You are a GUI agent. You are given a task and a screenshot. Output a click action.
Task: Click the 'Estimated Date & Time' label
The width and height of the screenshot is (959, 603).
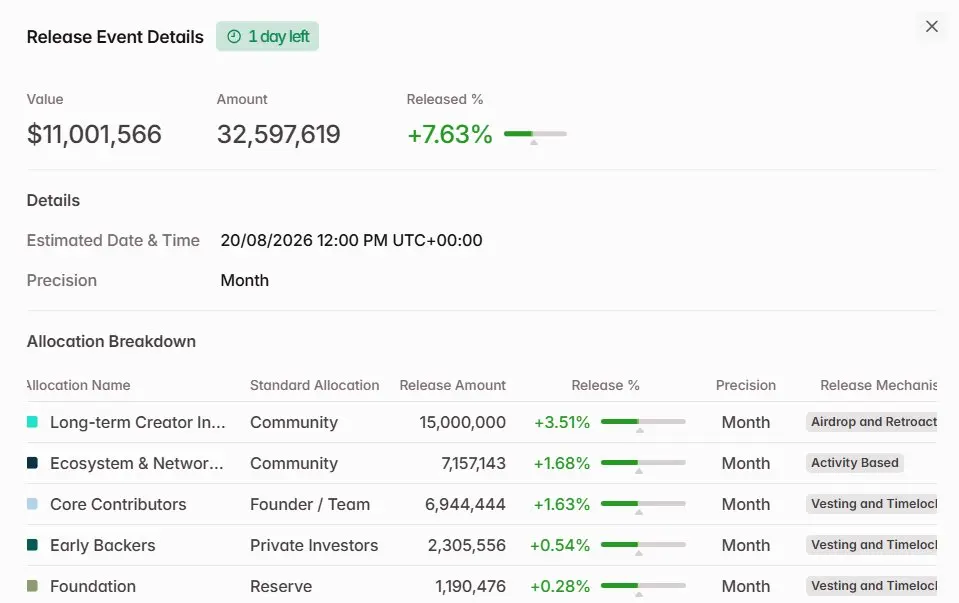point(113,240)
